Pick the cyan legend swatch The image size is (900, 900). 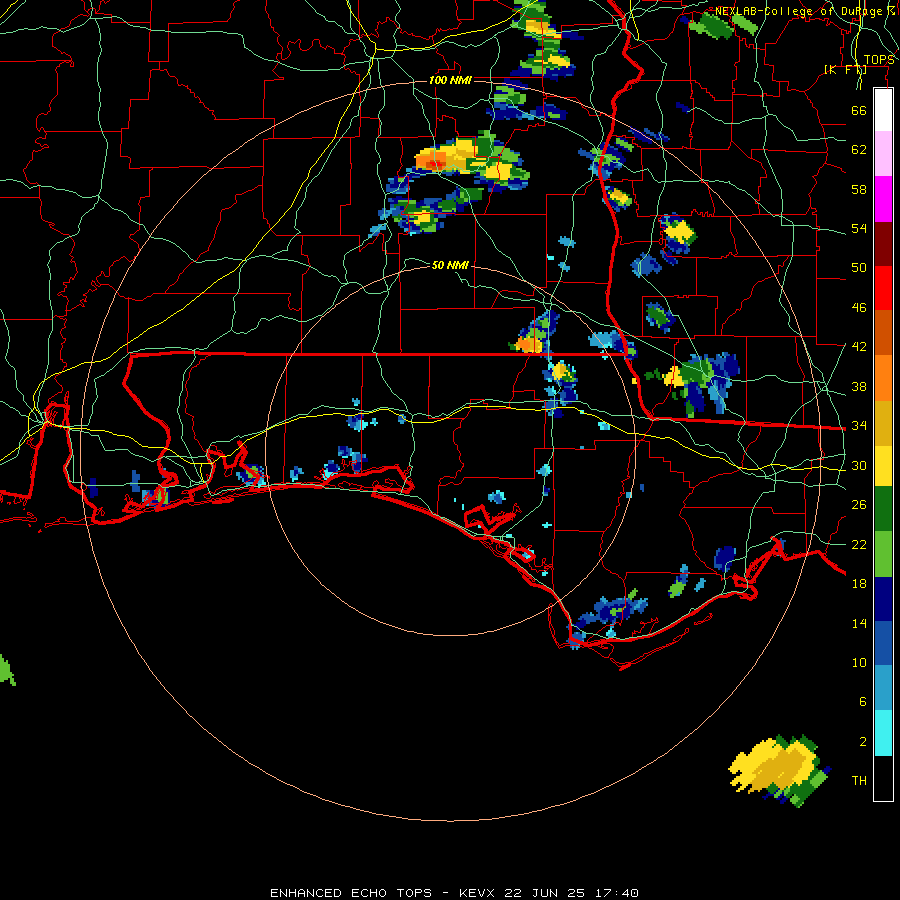883,733
